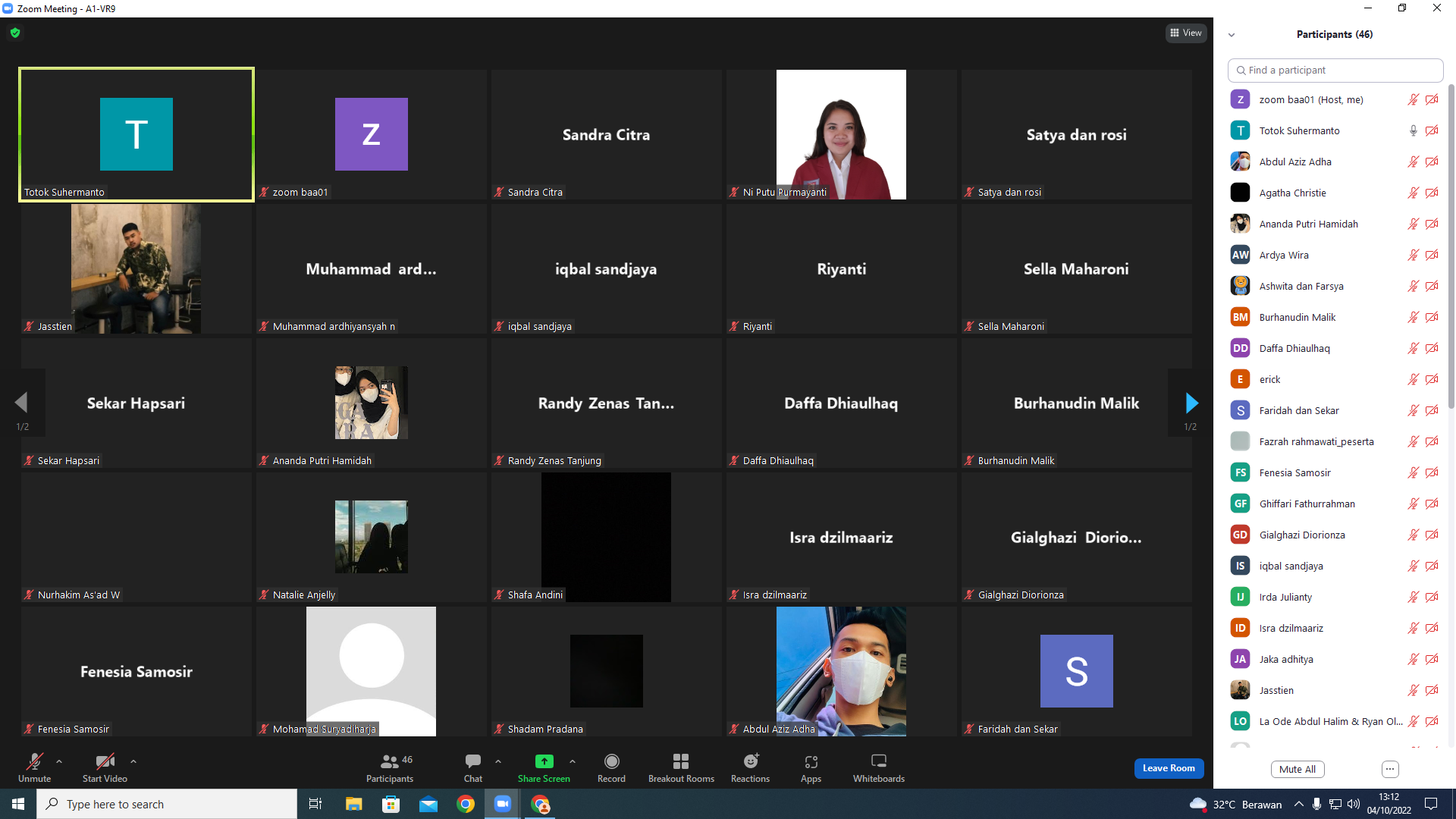Open Microsoft Store from the taskbar
The height and width of the screenshot is (819, 1456).
pos(391,804)
